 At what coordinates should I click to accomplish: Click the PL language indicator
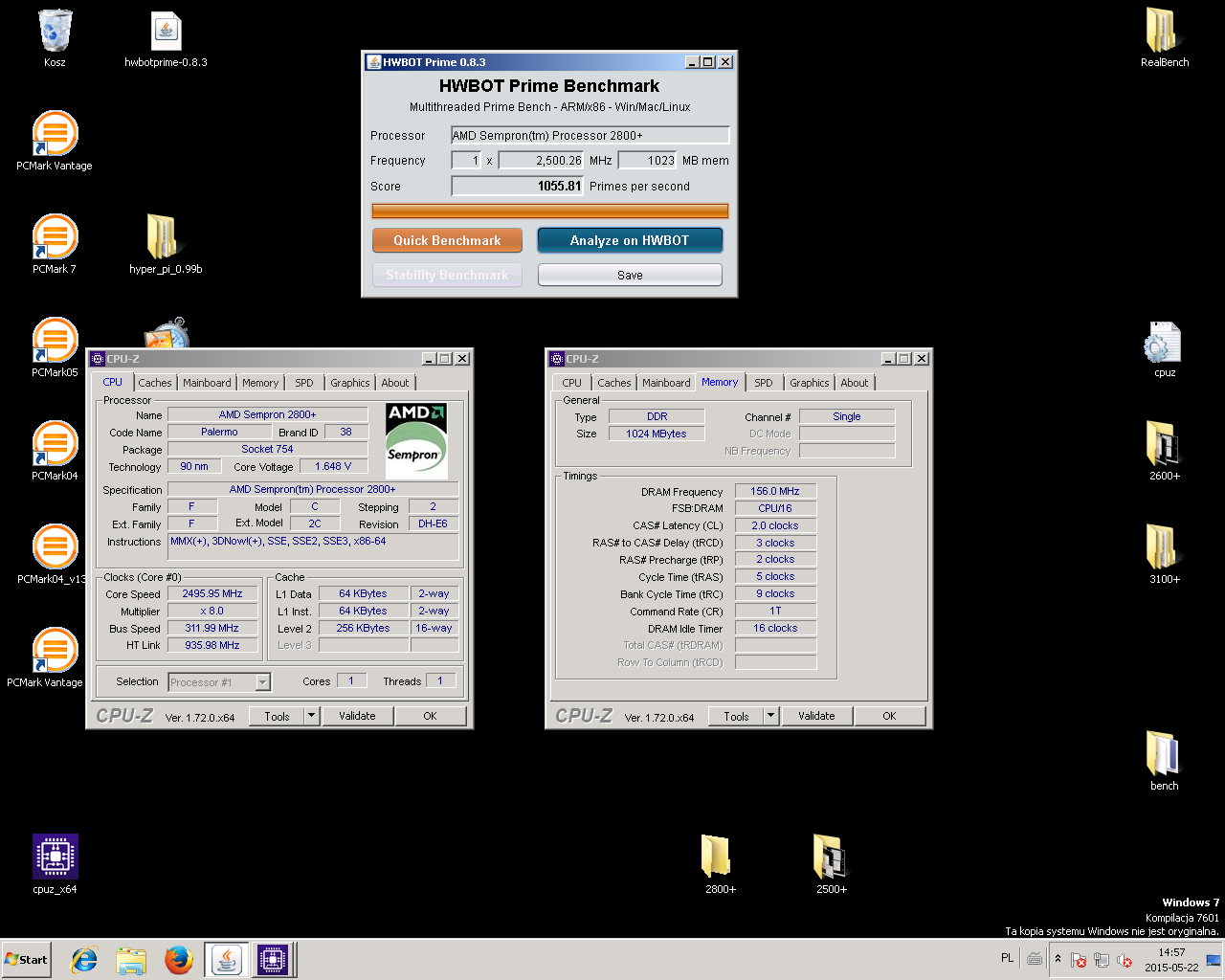(1007, 958)
